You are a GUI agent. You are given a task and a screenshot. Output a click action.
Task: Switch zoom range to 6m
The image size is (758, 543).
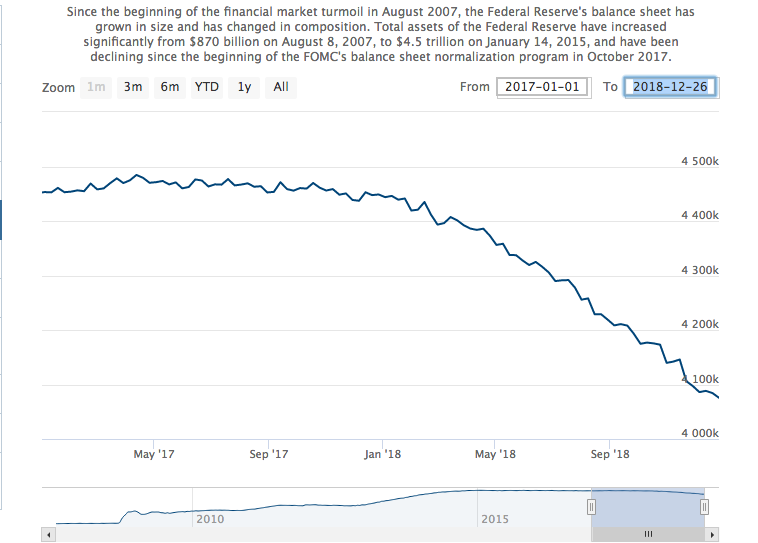[170, 87]
